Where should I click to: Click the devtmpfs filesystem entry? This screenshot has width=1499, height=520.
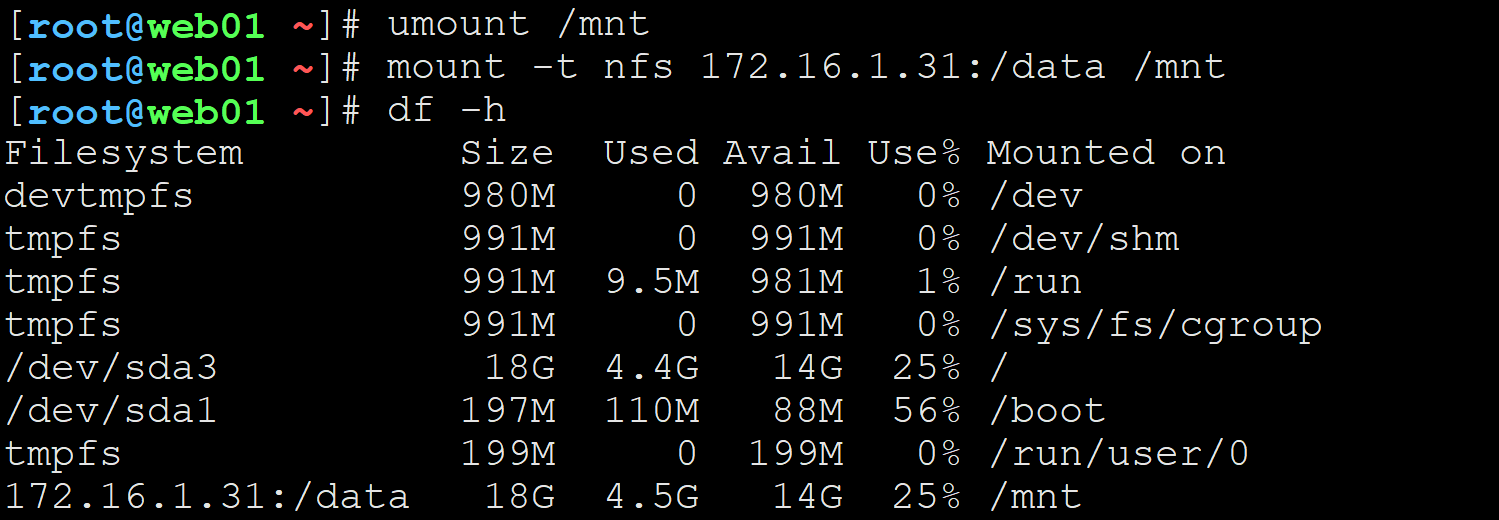pos(99,196)
